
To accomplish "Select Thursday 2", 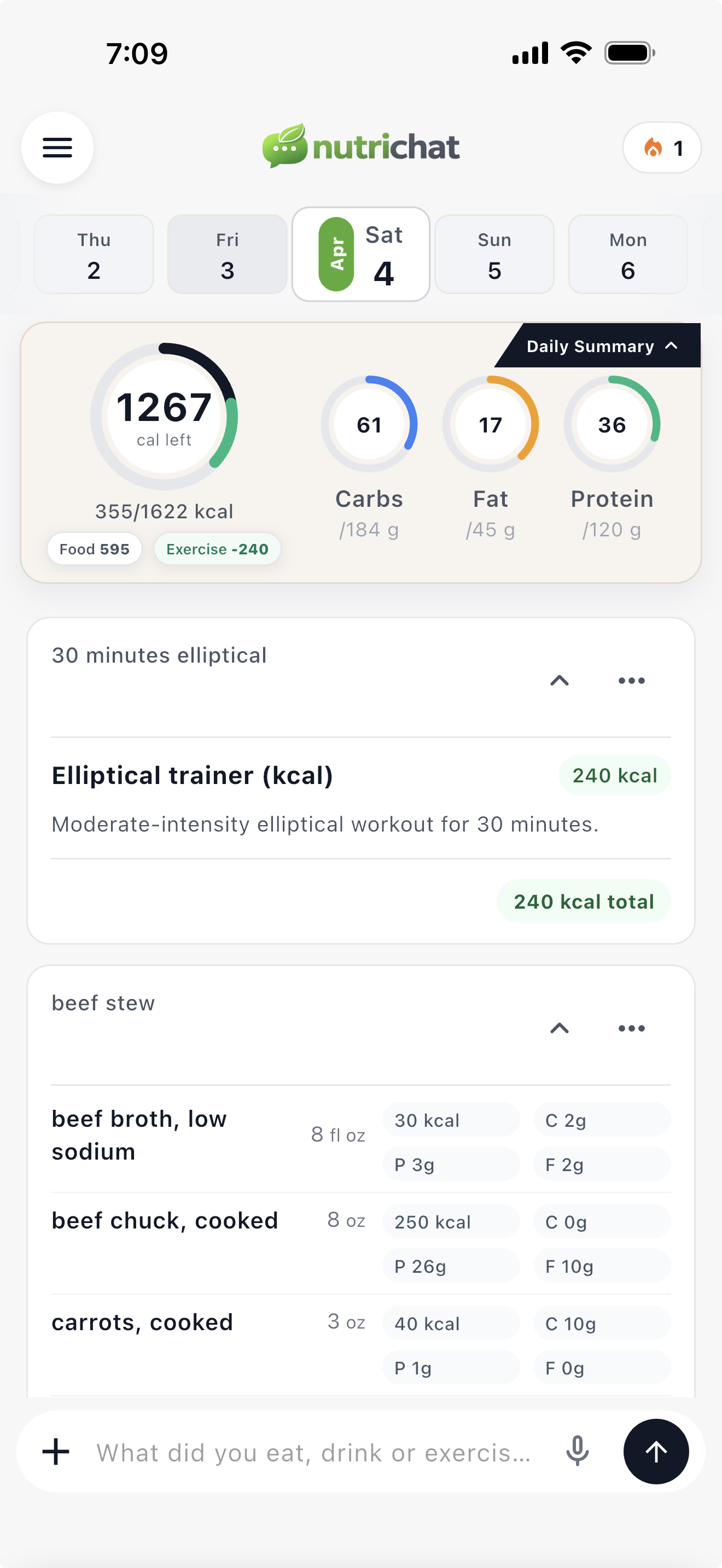I will 93,254.
